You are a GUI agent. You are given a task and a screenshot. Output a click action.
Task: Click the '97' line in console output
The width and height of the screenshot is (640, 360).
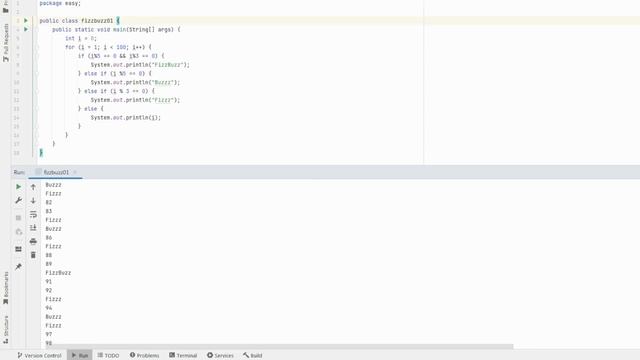pos(49,334)
